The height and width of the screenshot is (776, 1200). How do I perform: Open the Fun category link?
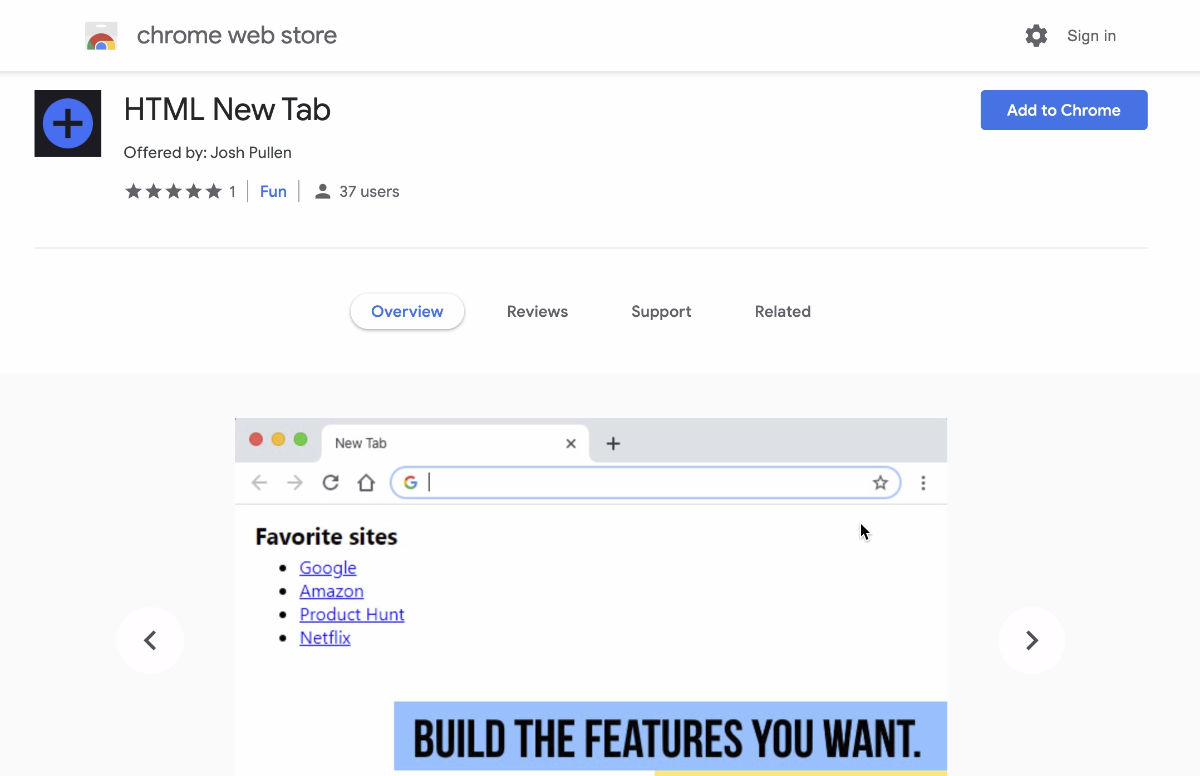(x=273, y=192)
